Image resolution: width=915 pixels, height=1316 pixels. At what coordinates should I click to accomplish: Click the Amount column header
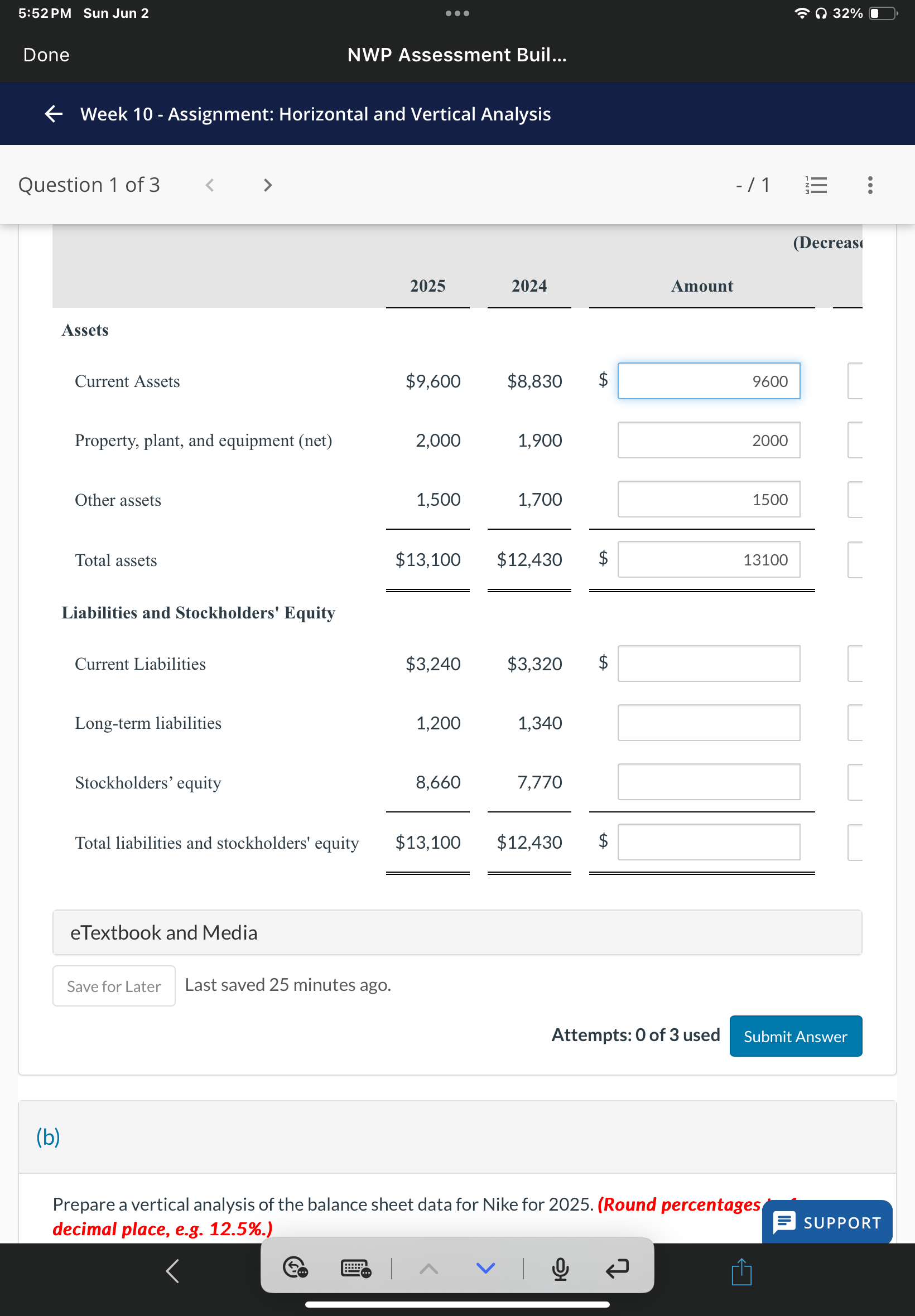coord(702,286)
